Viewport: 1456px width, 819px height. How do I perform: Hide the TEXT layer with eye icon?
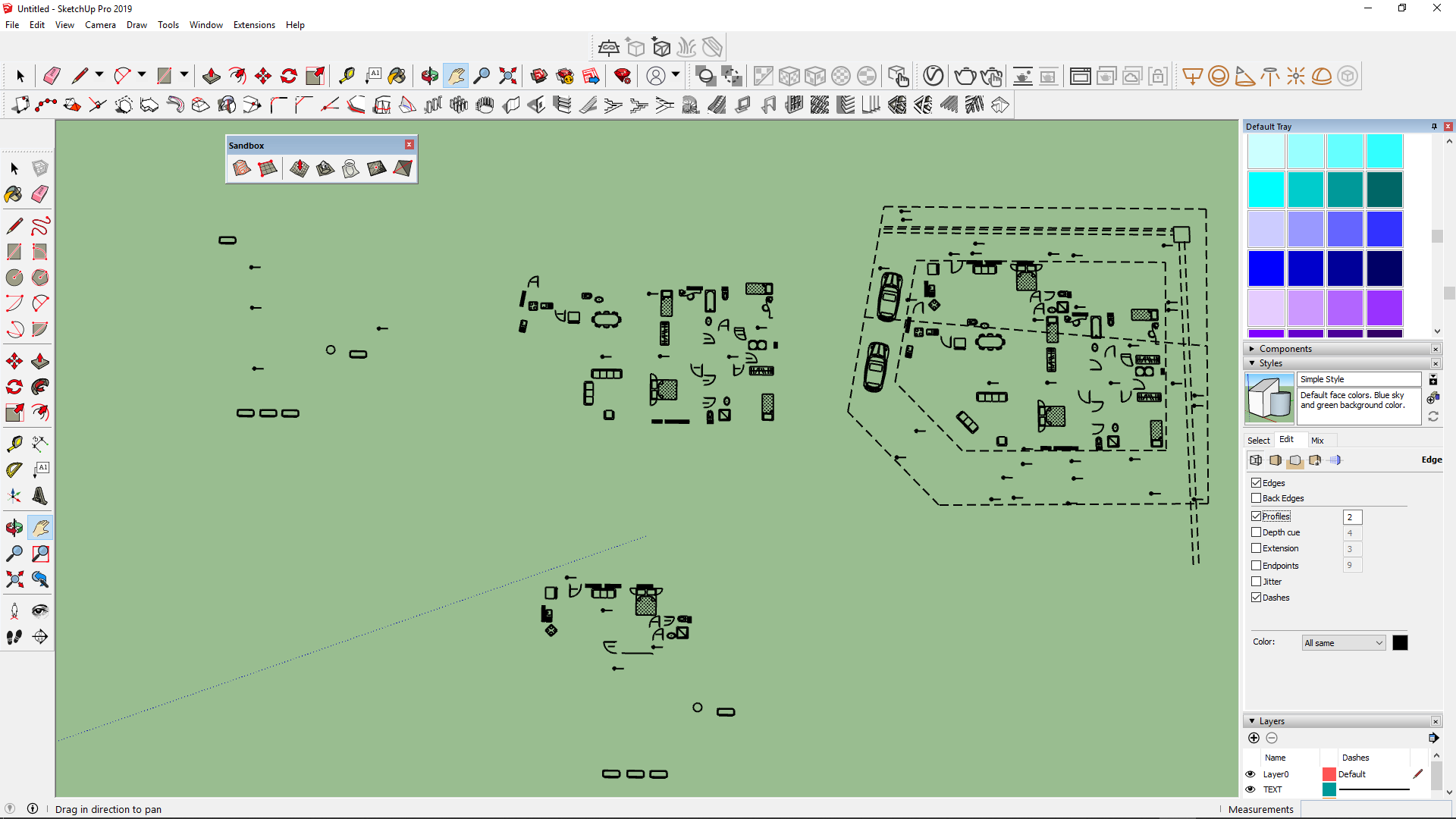tap(1250, 789)
